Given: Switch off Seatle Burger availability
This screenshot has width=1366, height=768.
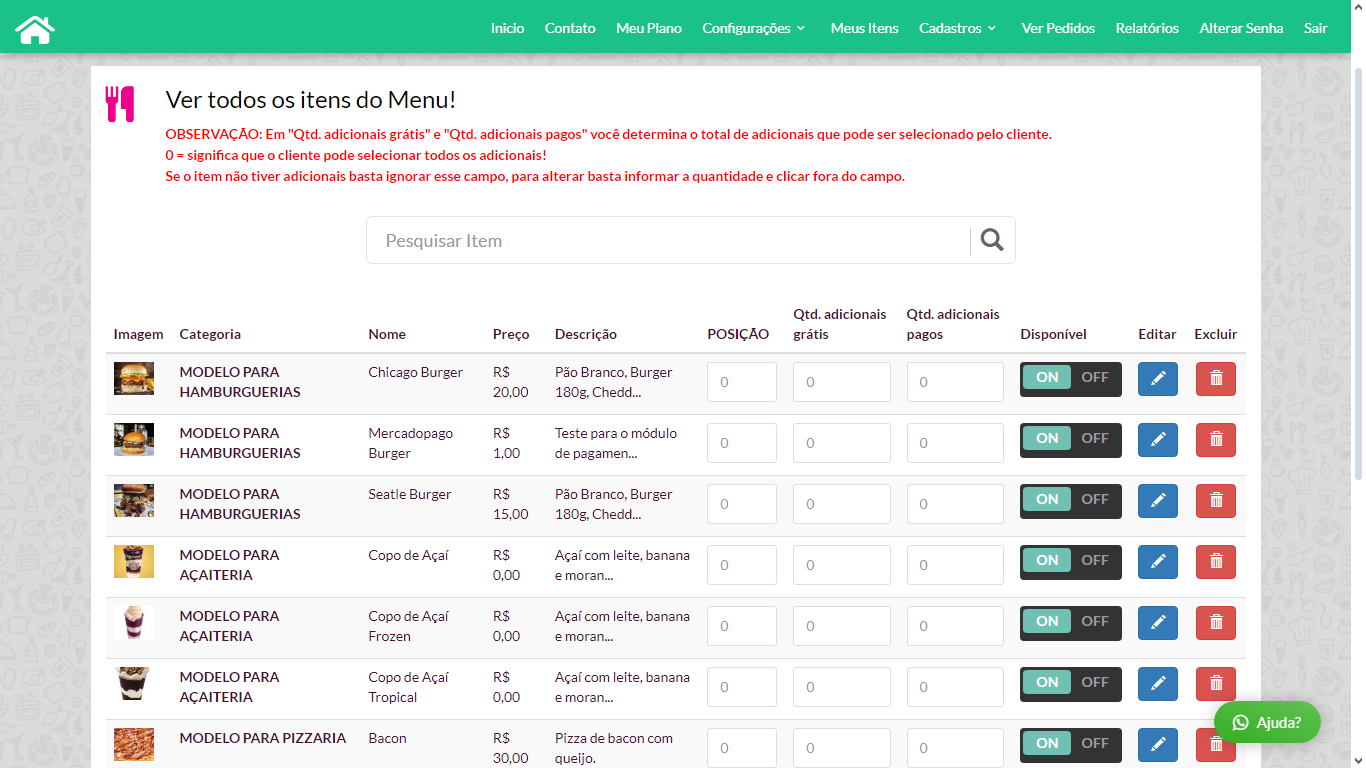Looking at the screenshot, I should (x=1094, y=500).
